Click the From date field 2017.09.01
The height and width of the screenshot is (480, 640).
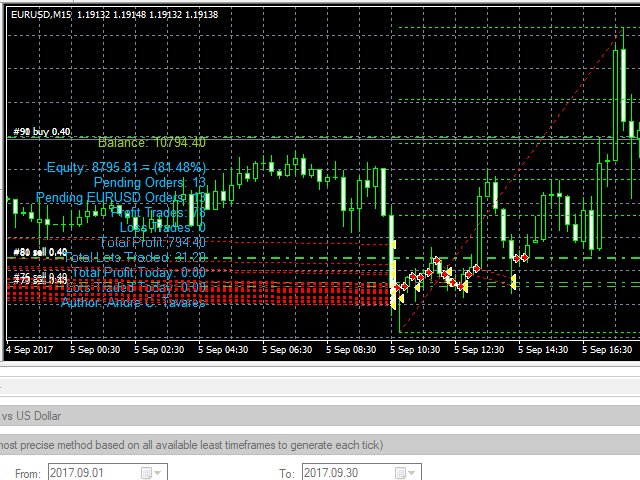[108, 473]
